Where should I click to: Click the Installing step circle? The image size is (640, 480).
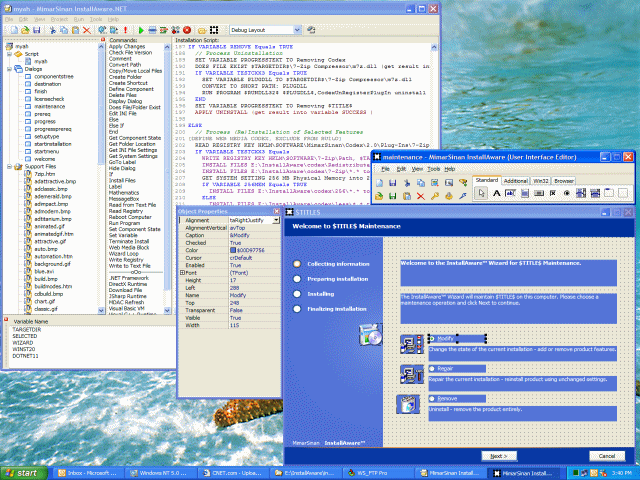click(x=297, y=294)
